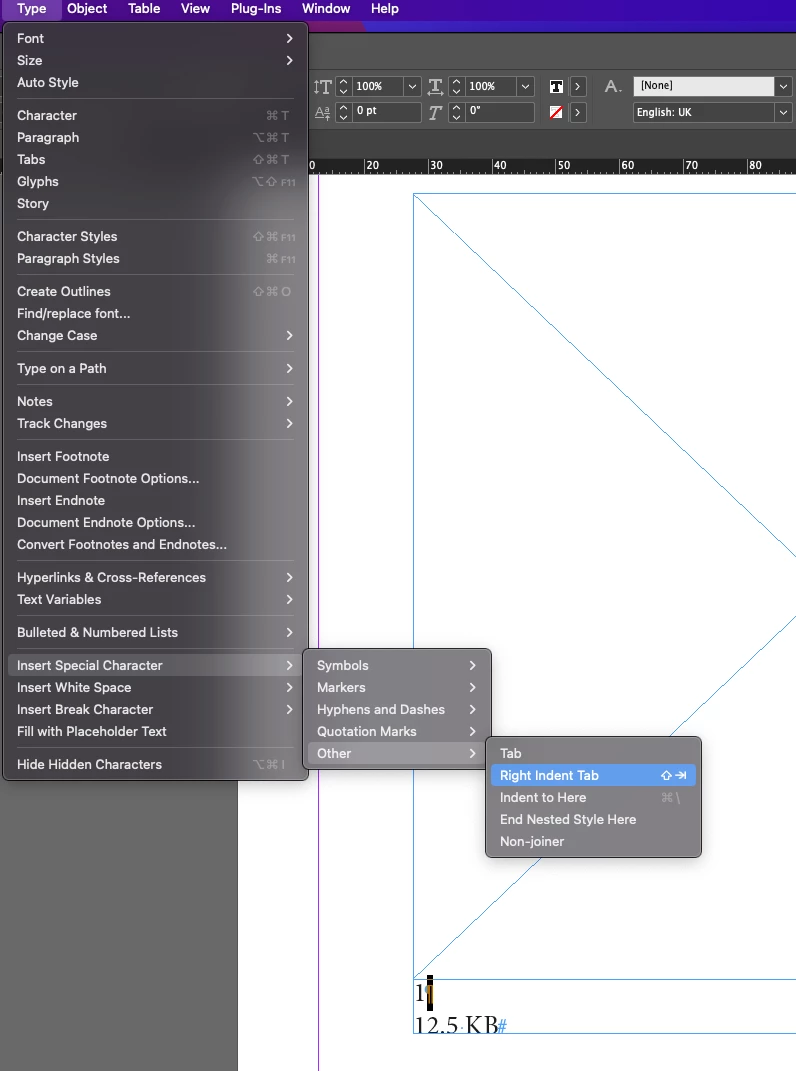Click the vertical scale icon

(322, 87)
